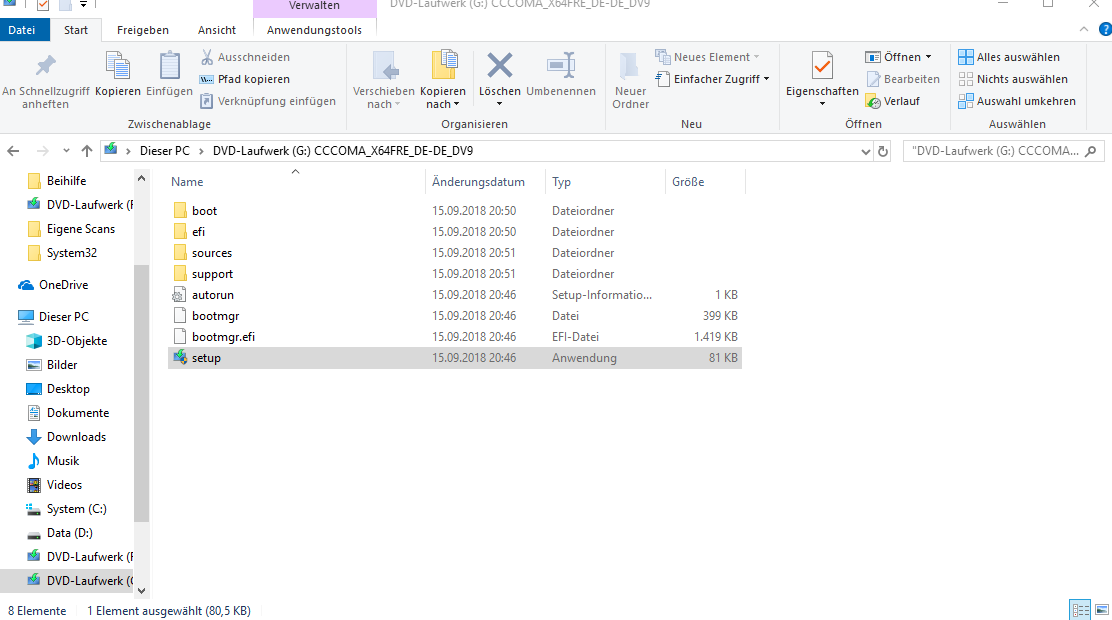Go up one folder level arrow

tap(87, 151)
